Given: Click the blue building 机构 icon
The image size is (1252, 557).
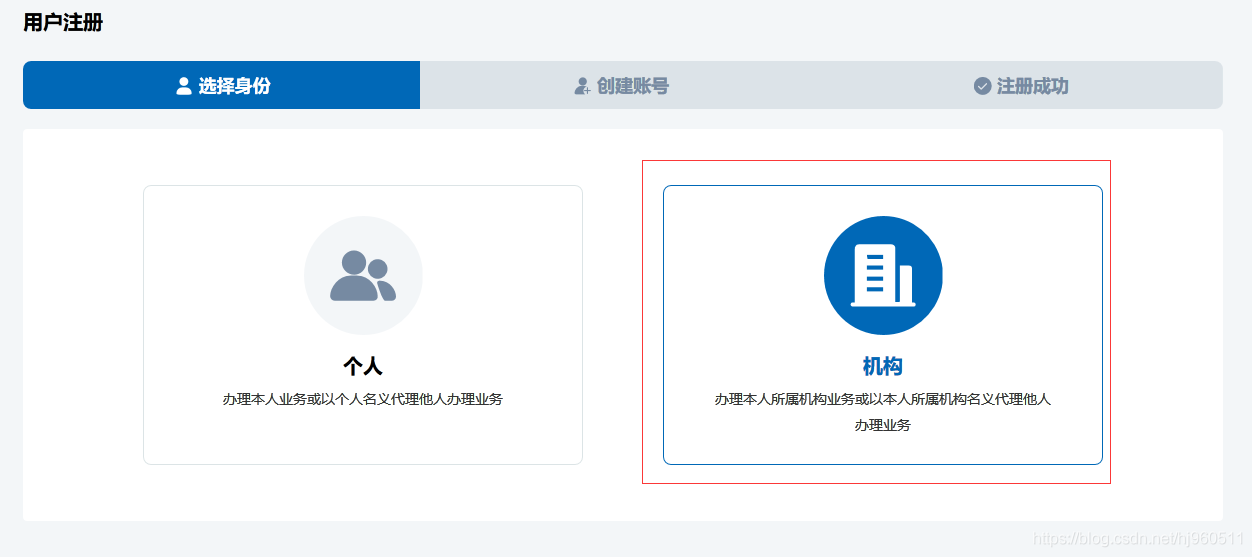Looking at the screenshot, I should pyautogui.click(x=883, y=276).
